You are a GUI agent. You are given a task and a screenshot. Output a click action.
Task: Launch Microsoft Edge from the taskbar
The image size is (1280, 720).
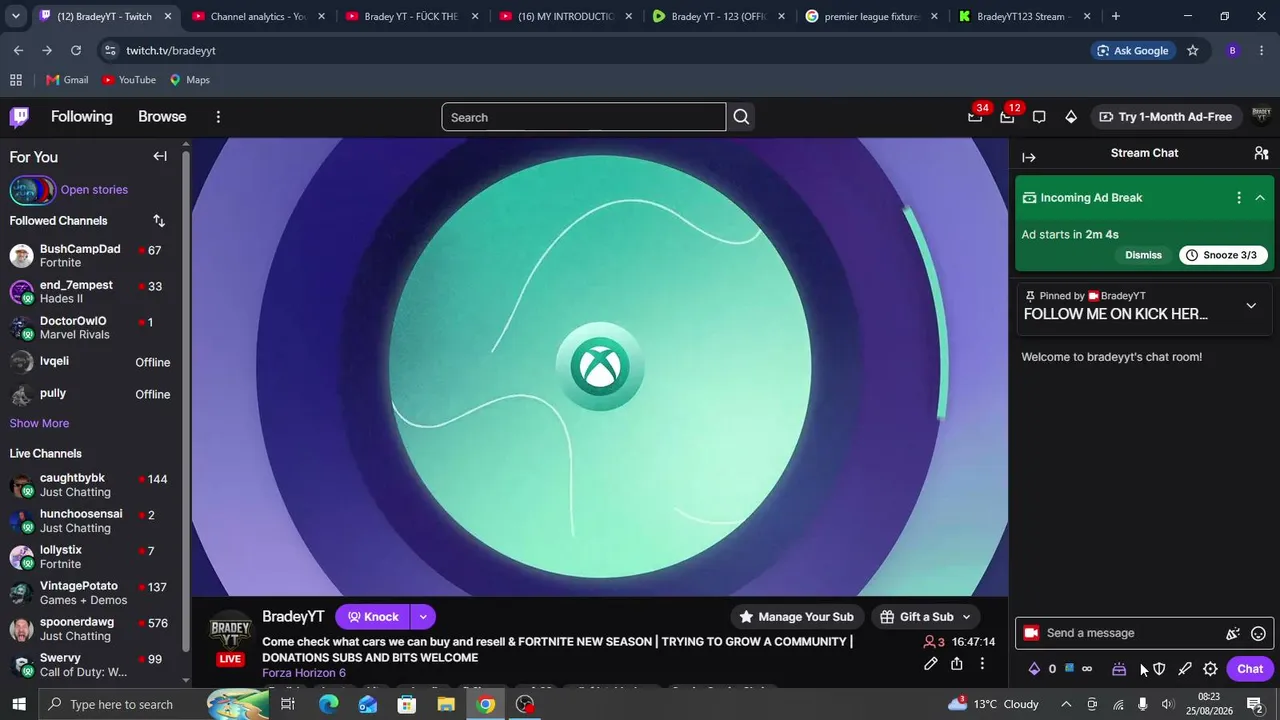329,704
